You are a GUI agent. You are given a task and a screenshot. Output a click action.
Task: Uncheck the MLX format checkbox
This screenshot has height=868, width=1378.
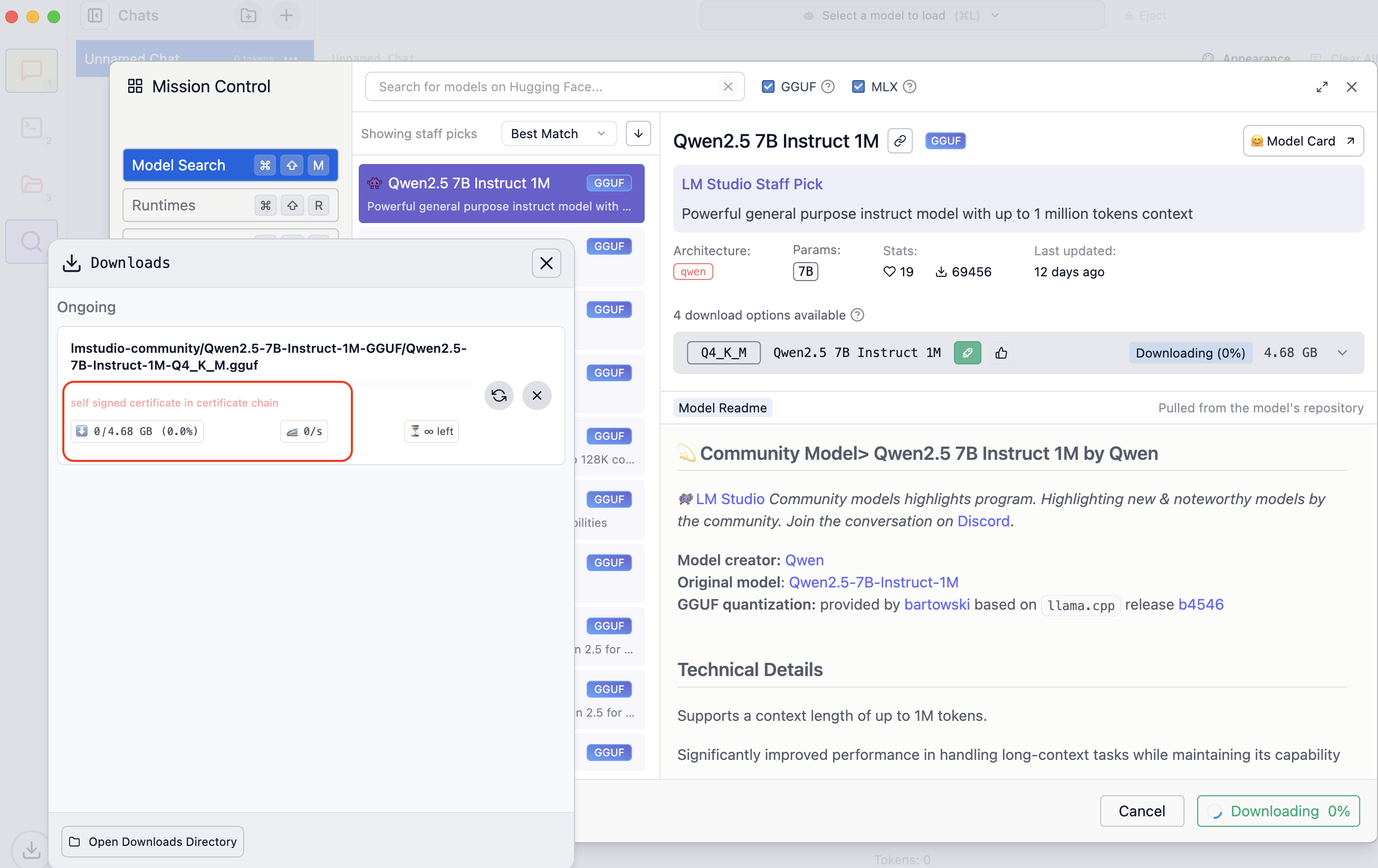coord(858,87)
